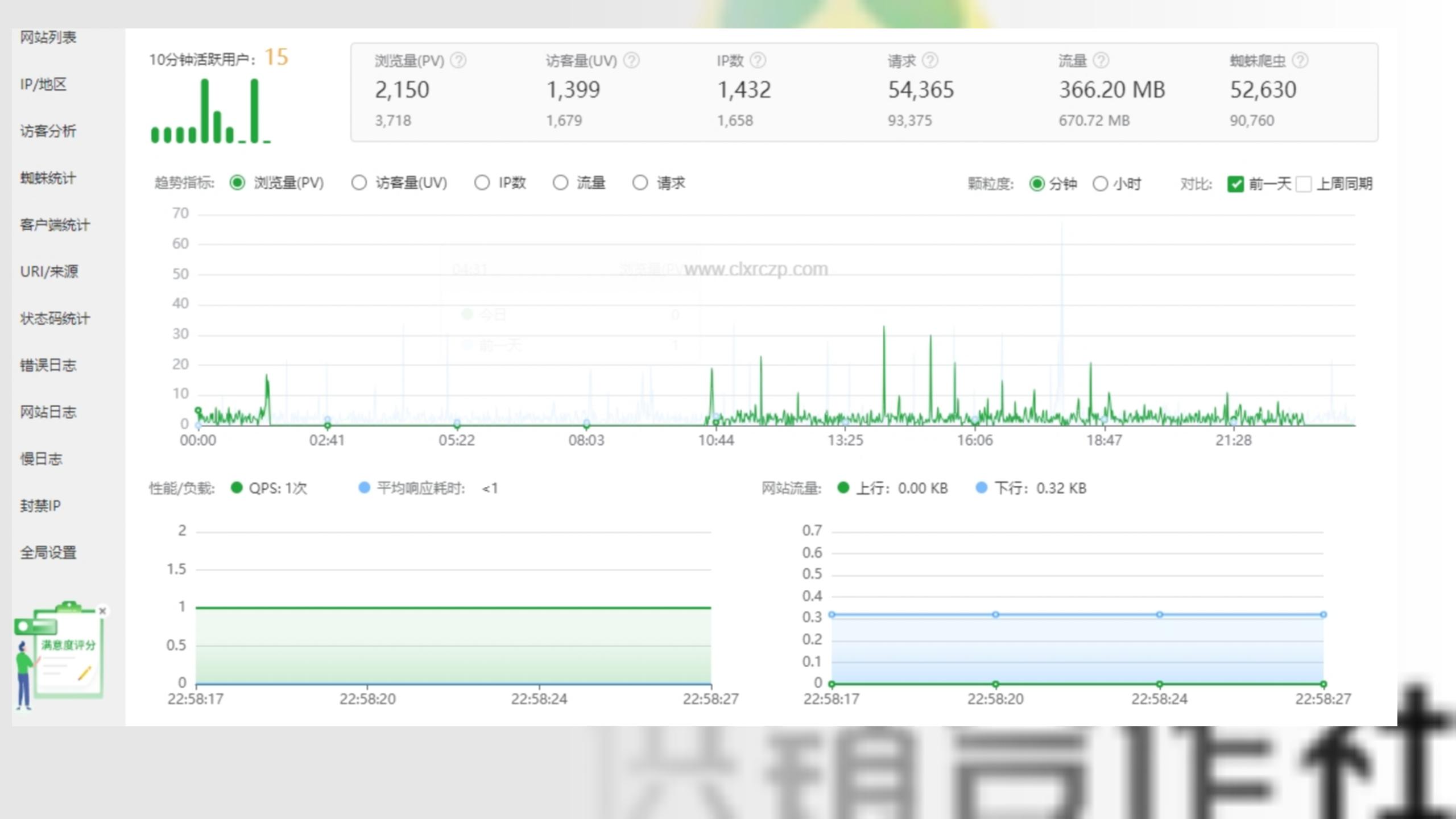Click the 52,630 spider crawler value

point(1263,90)
